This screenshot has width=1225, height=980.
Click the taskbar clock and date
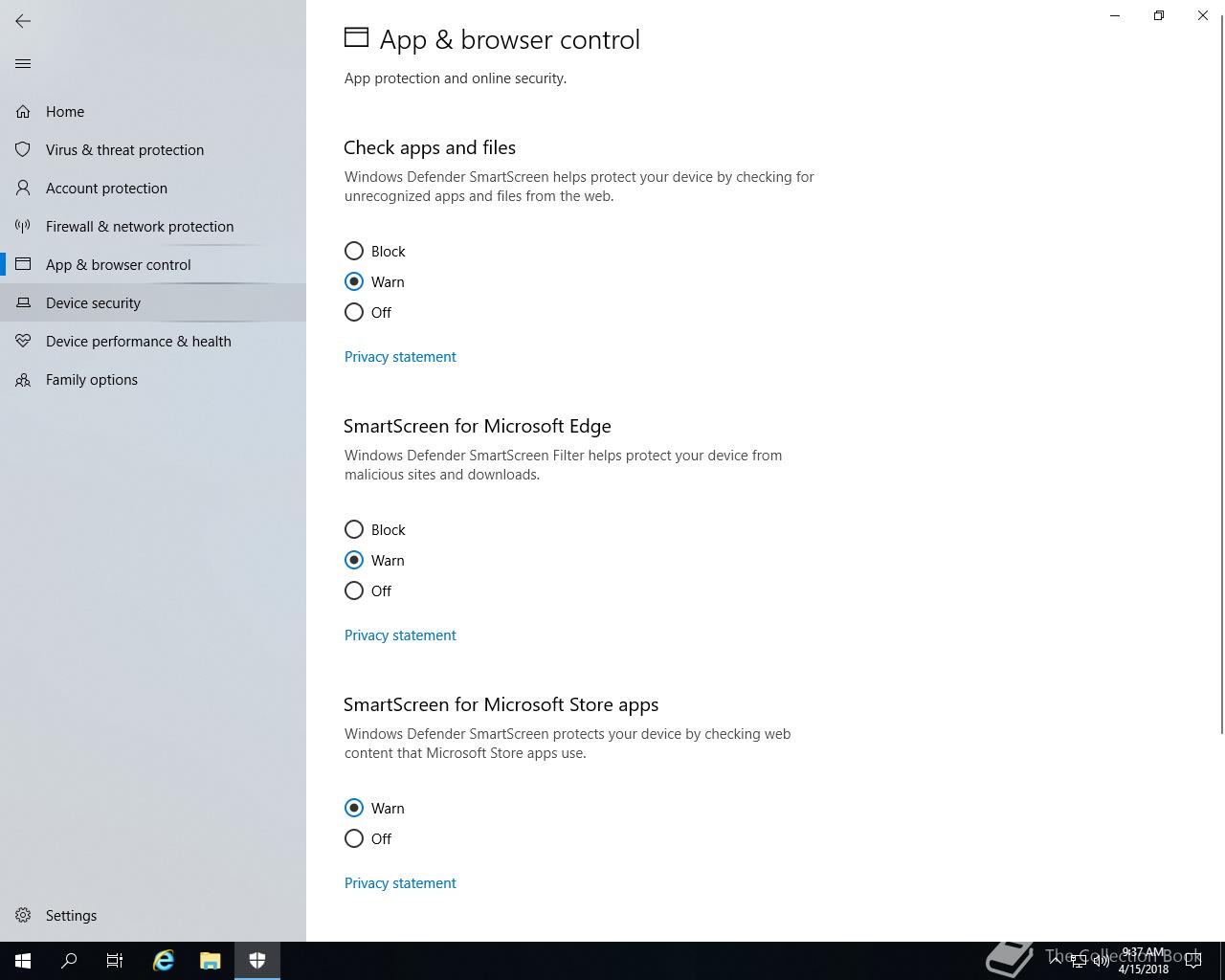point(1144,961)
